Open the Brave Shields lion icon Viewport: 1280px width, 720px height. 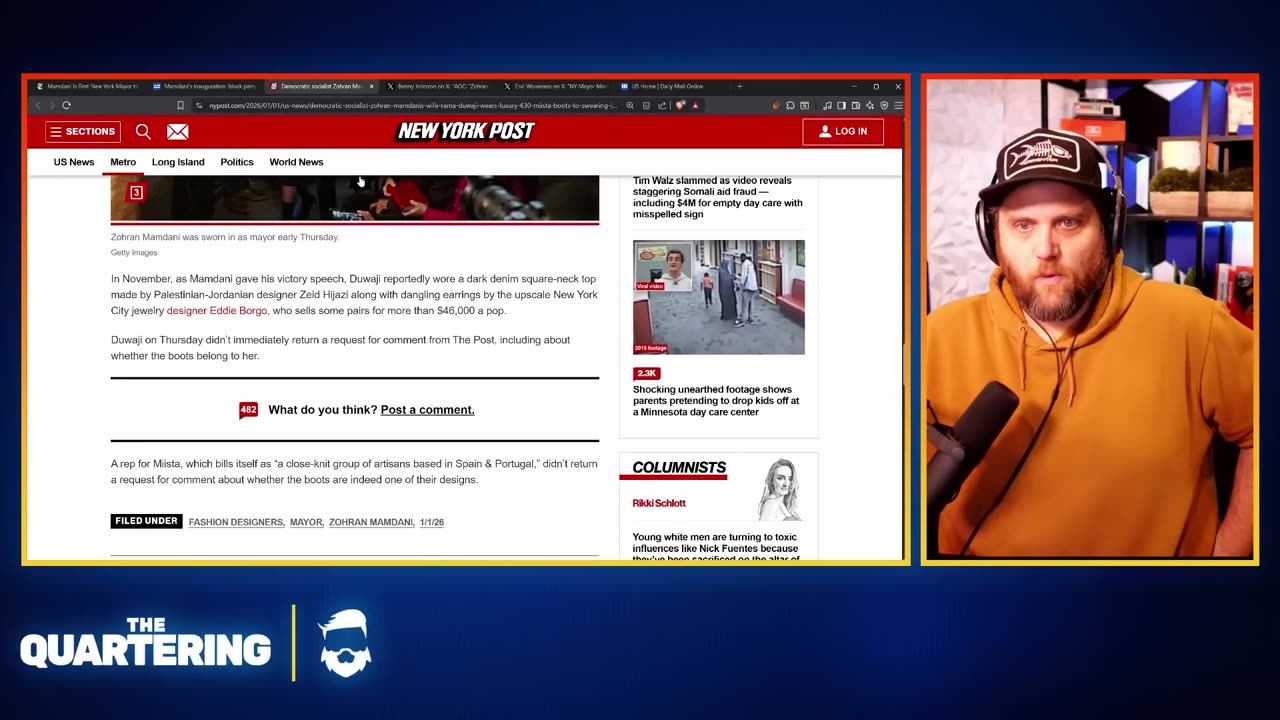[681, 105]
